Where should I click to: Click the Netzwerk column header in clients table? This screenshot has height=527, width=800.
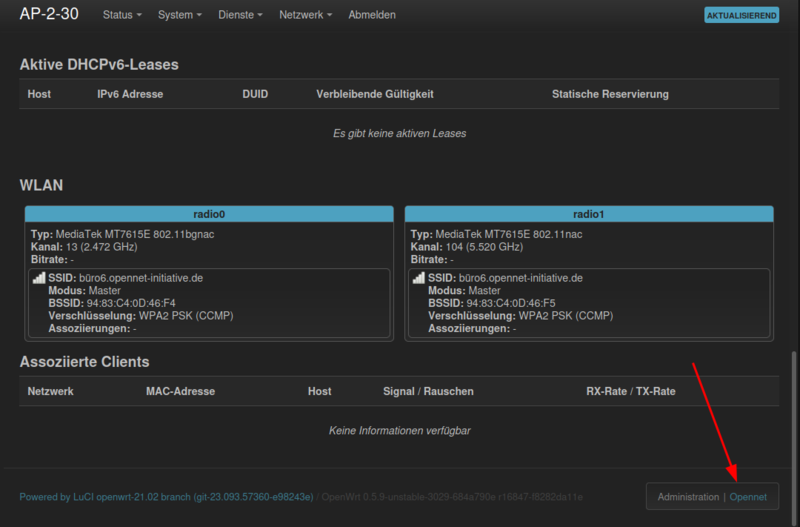click(51, 391)
